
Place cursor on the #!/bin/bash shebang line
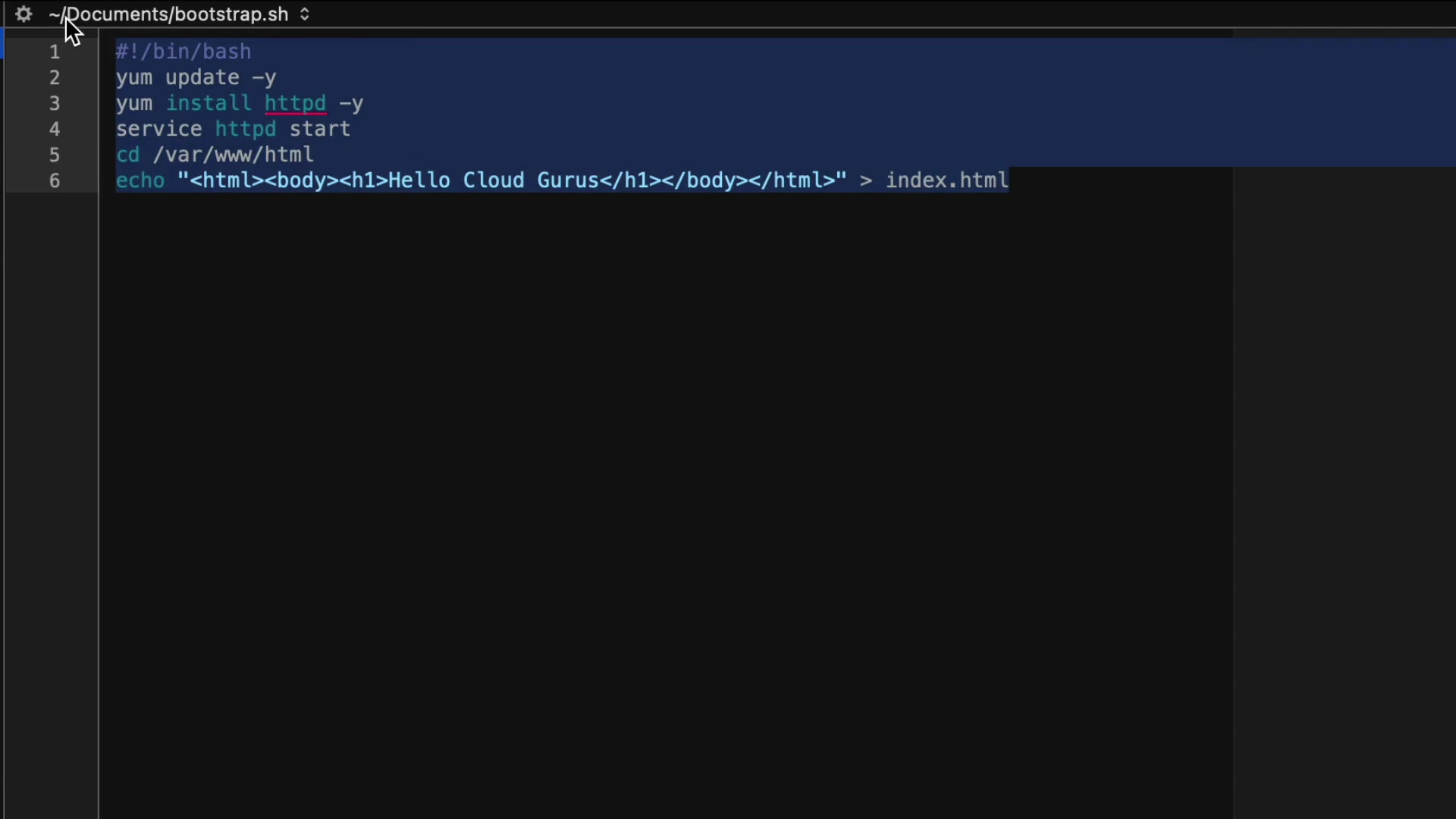(x=184, y=52)
